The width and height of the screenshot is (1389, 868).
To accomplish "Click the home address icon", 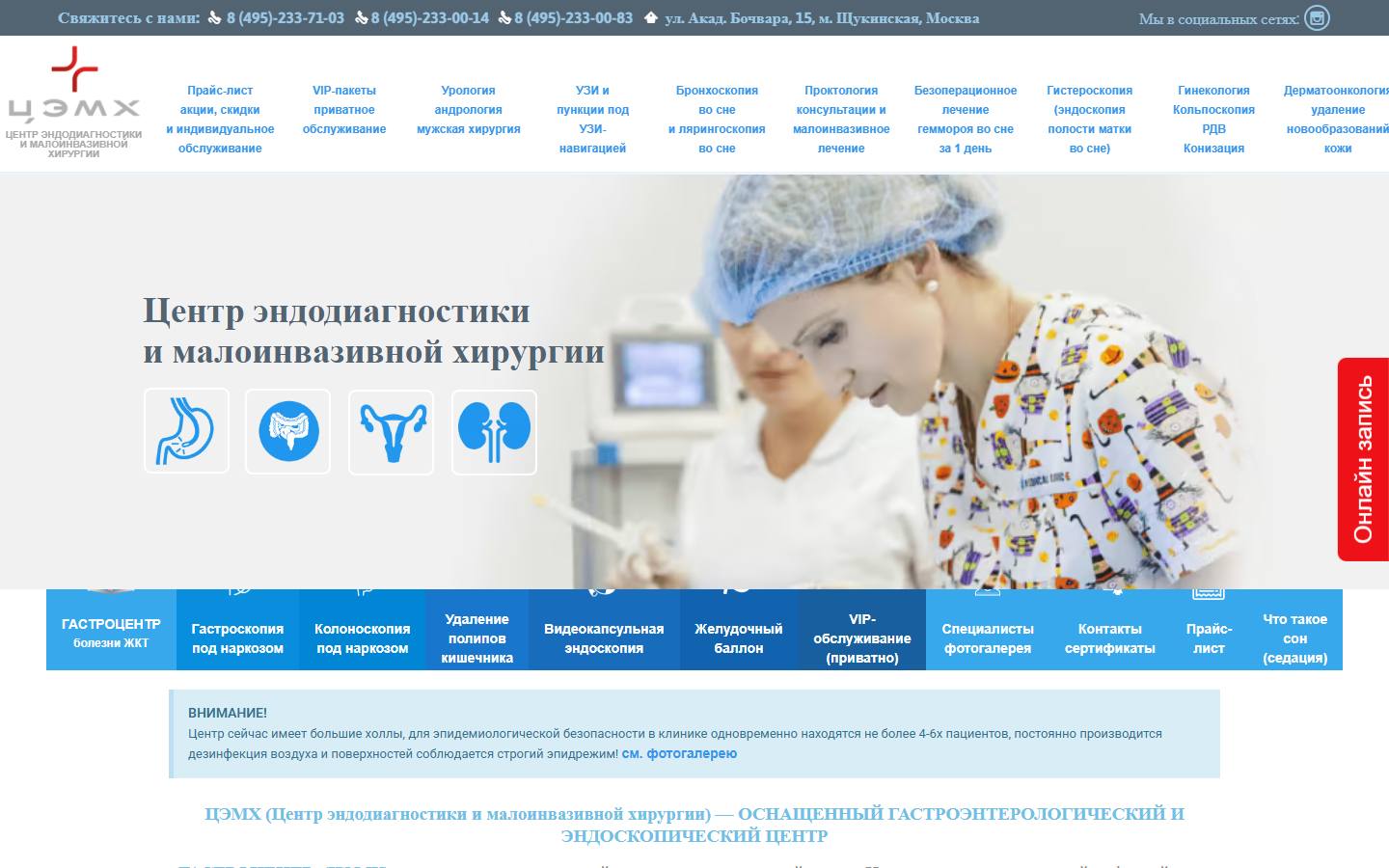I will pos(651,18).
